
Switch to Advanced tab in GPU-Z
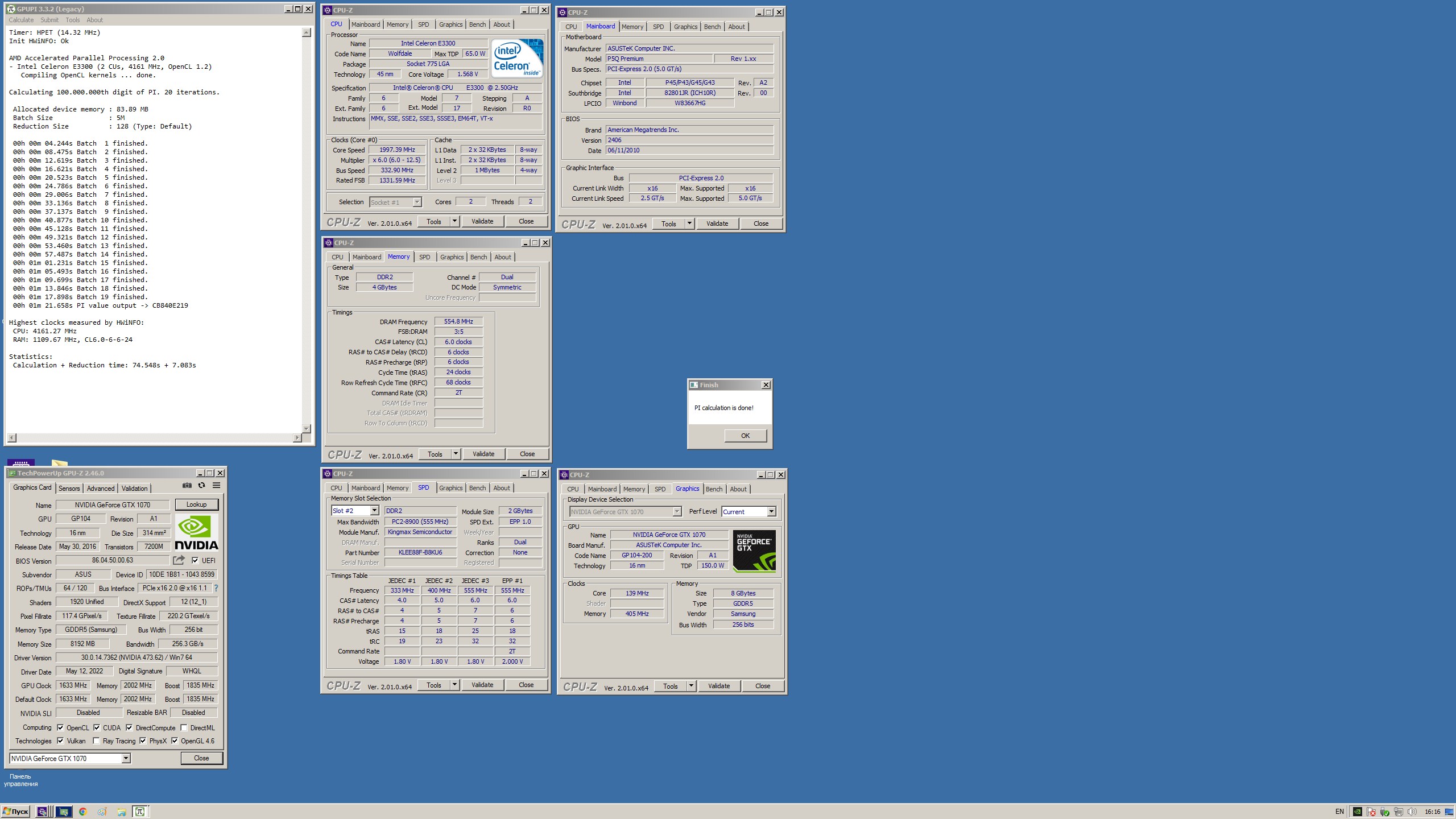coord(101,489)
